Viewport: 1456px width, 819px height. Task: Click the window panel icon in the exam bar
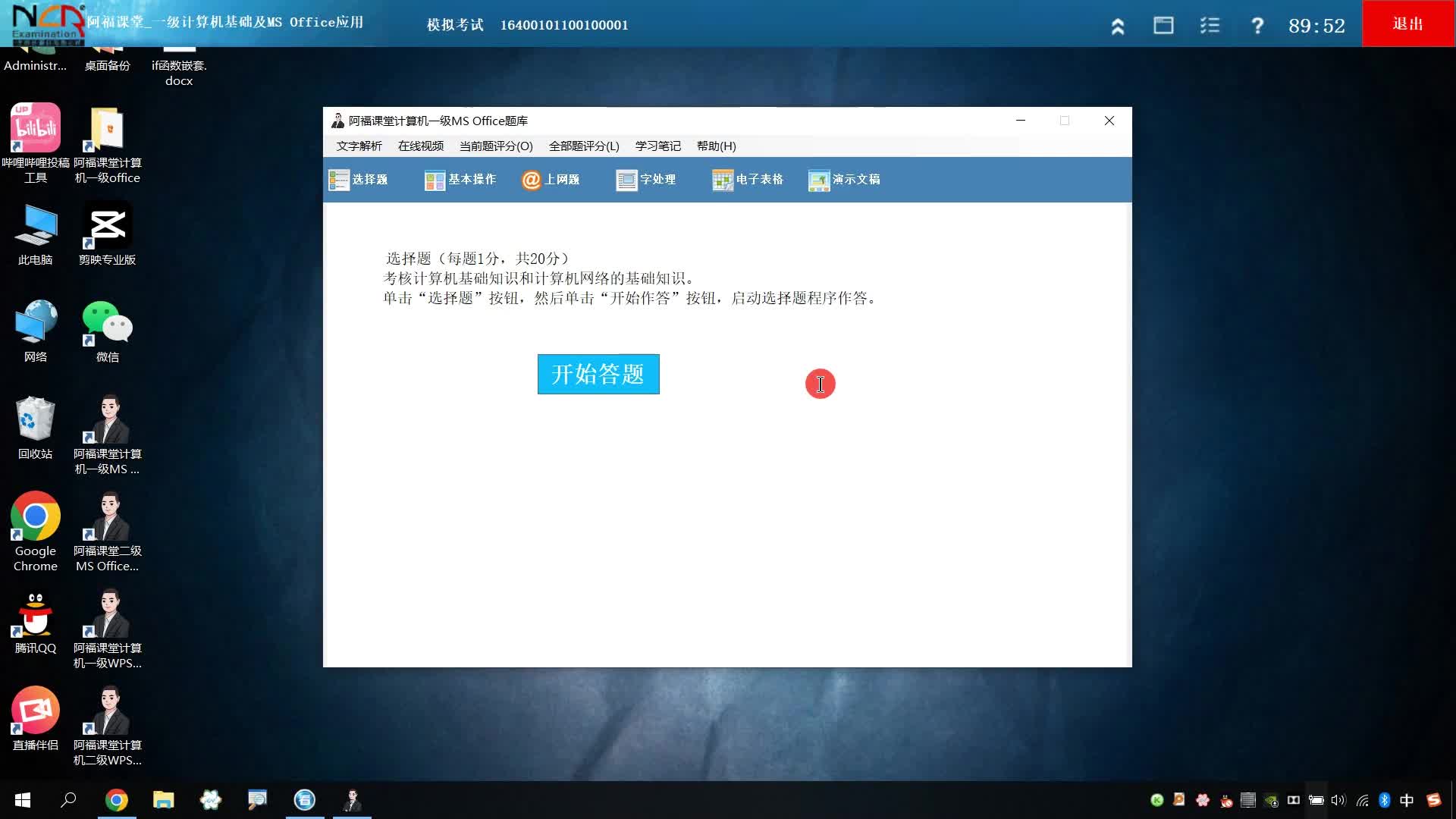pyautogui.click(x=1163, y=26)
